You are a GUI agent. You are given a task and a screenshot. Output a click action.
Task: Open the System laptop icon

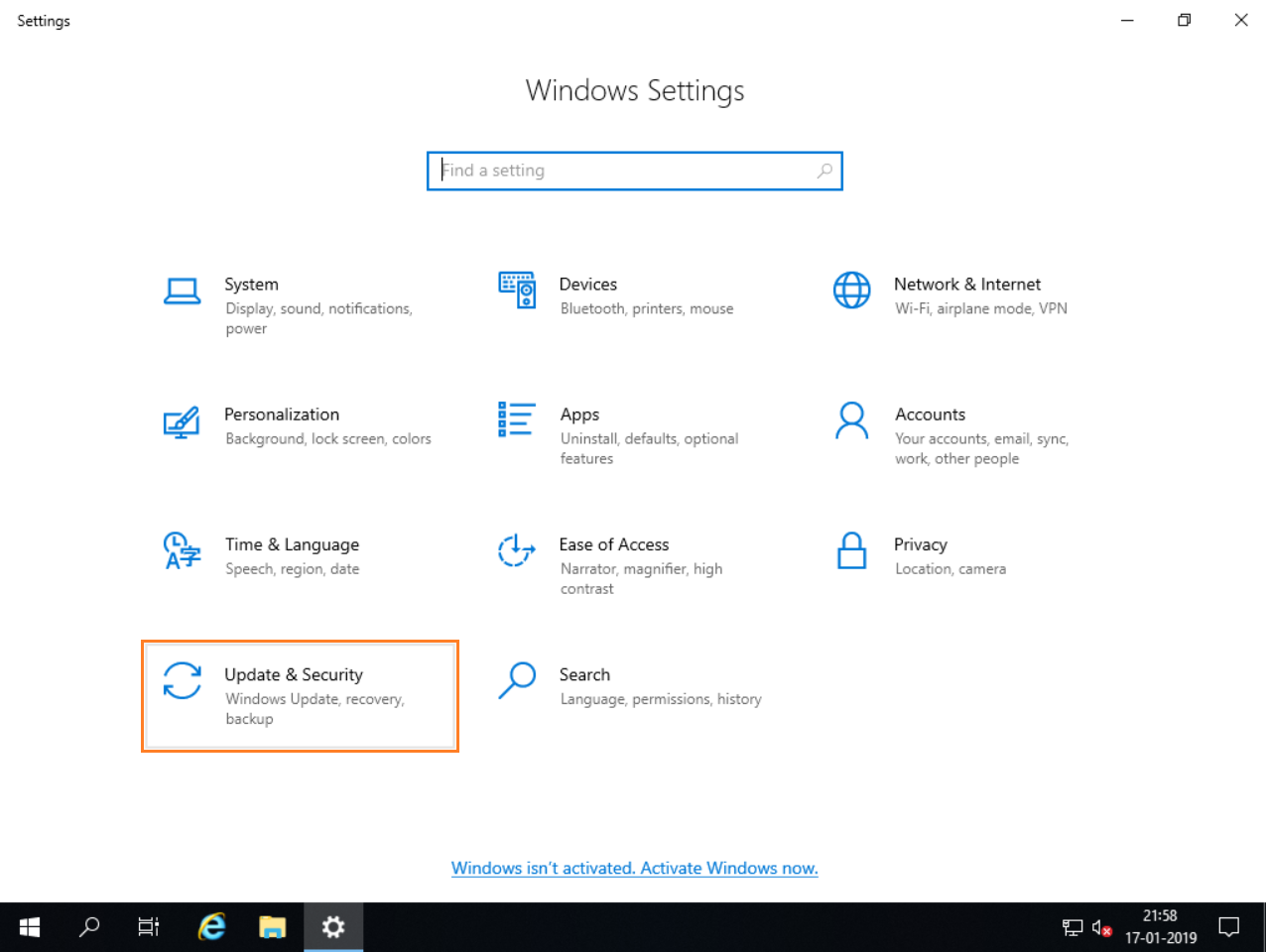point(183,291)
